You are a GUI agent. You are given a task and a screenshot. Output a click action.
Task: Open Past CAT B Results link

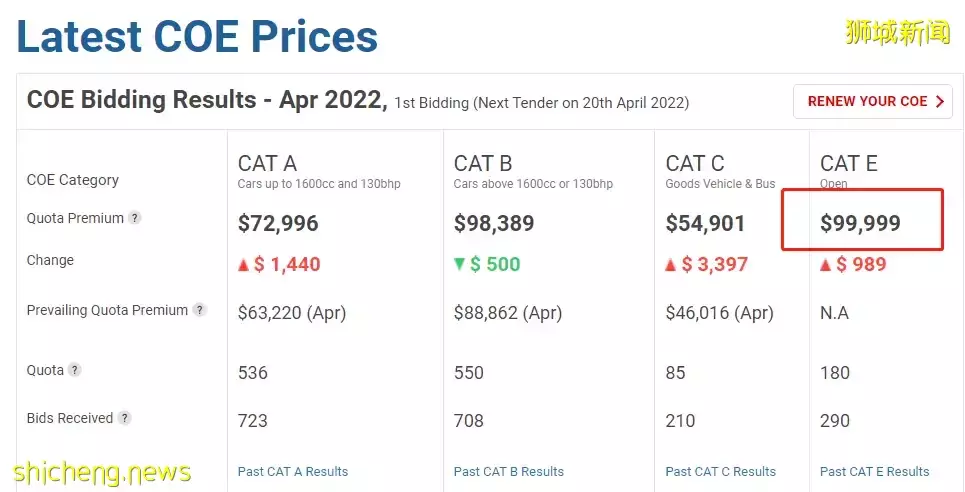point(508,471)
